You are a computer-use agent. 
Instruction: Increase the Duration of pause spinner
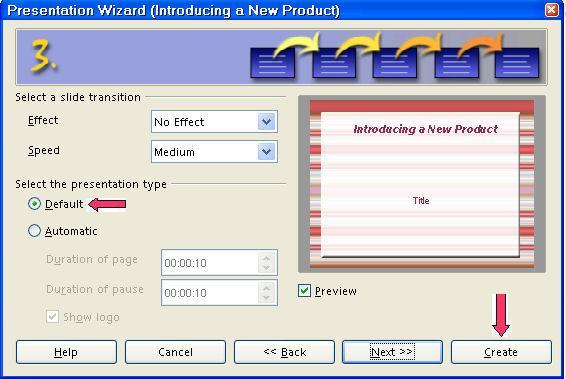pos(267,288)
